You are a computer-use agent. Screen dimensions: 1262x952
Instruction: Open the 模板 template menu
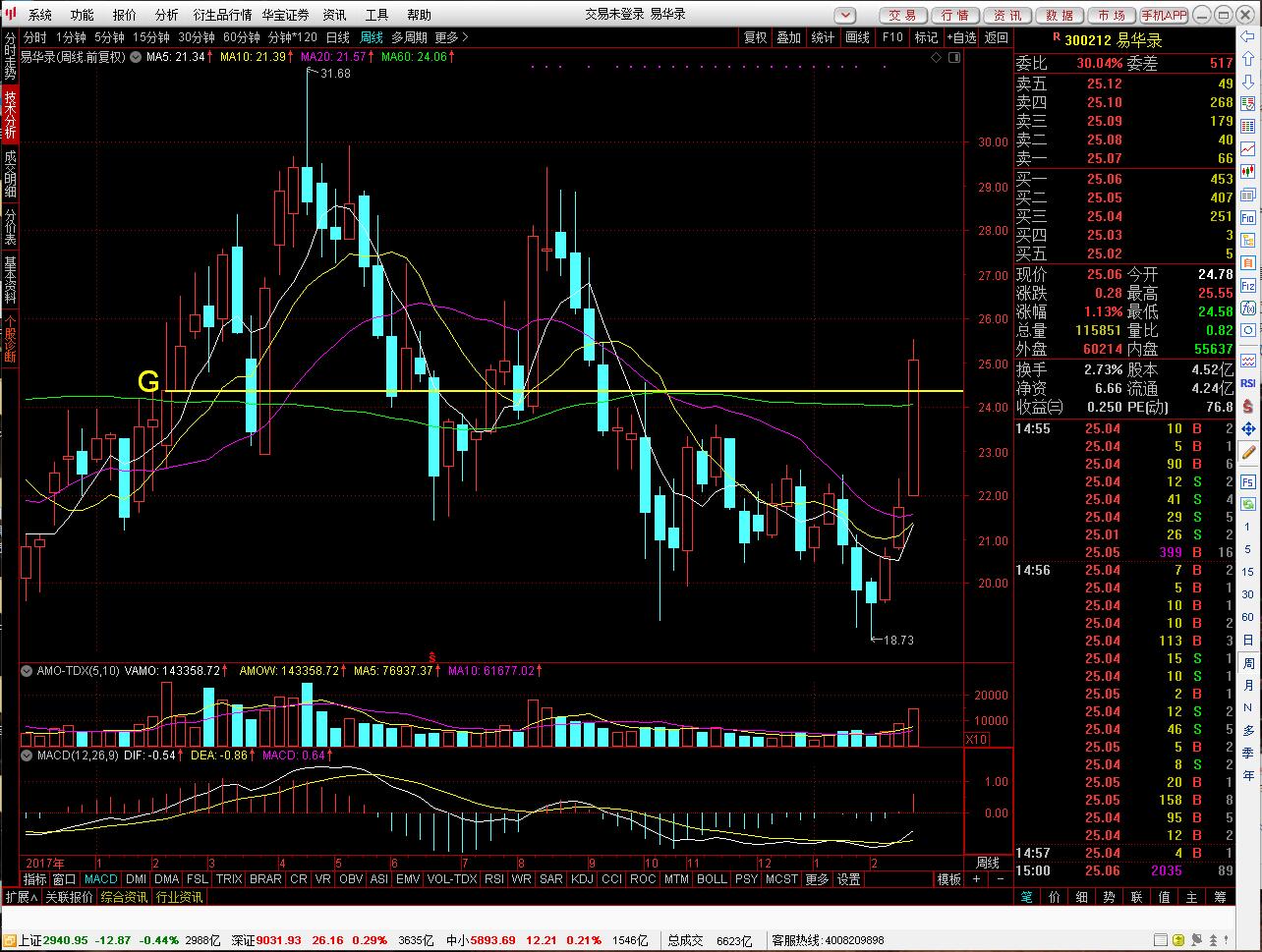click(948, 879)
